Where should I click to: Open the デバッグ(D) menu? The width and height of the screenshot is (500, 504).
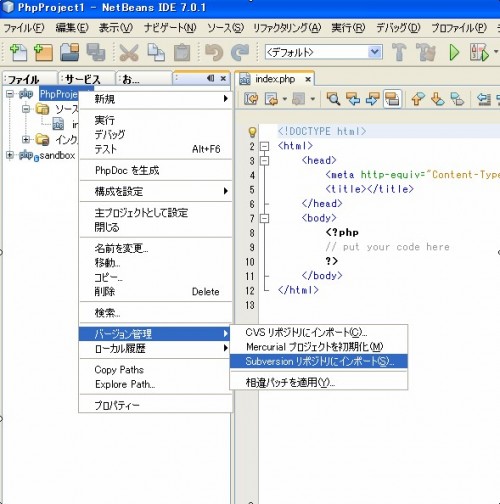[x=398, y=28]
